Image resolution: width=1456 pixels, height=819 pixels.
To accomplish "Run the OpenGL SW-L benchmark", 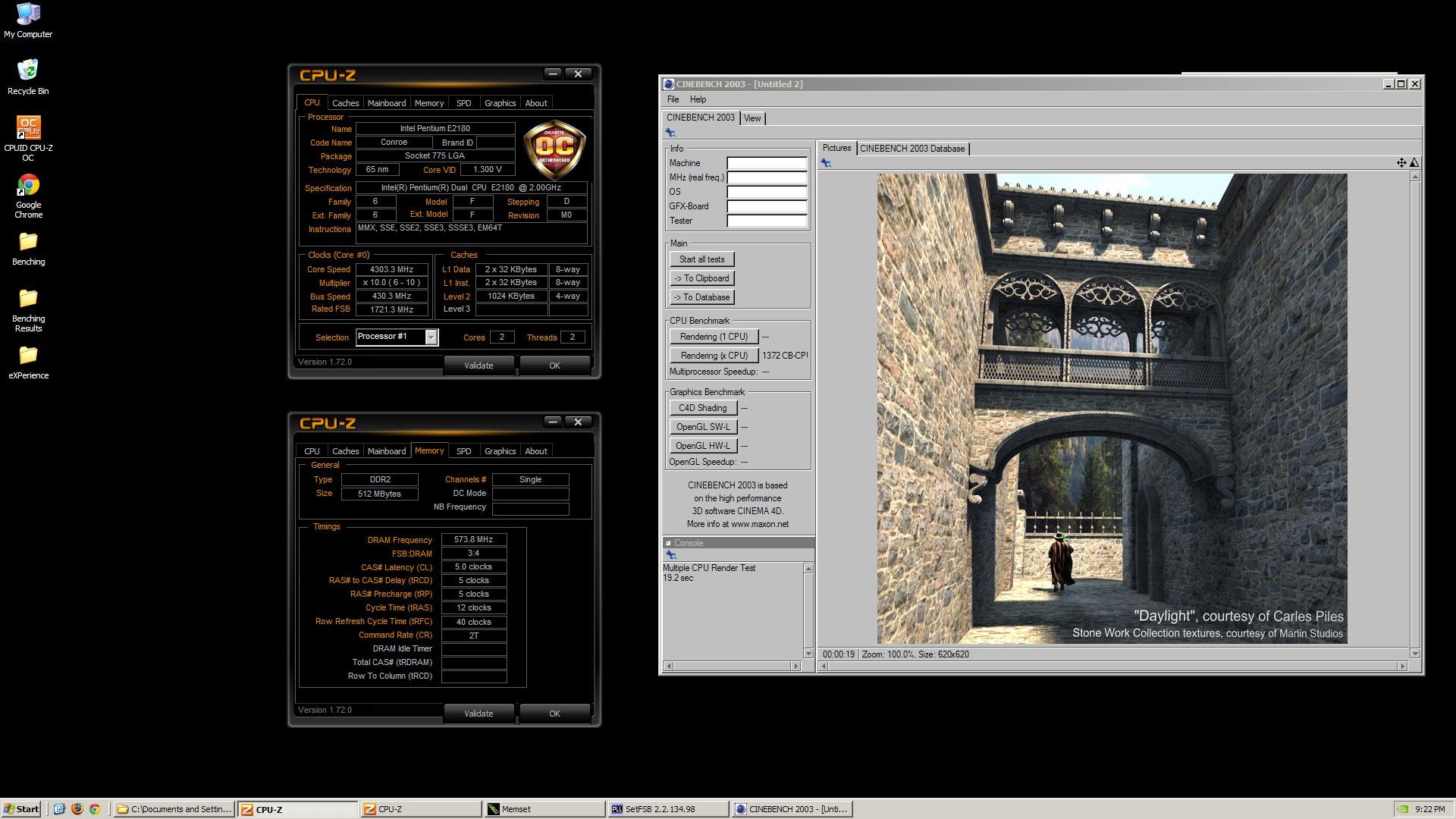I will [x=702, y=427].
